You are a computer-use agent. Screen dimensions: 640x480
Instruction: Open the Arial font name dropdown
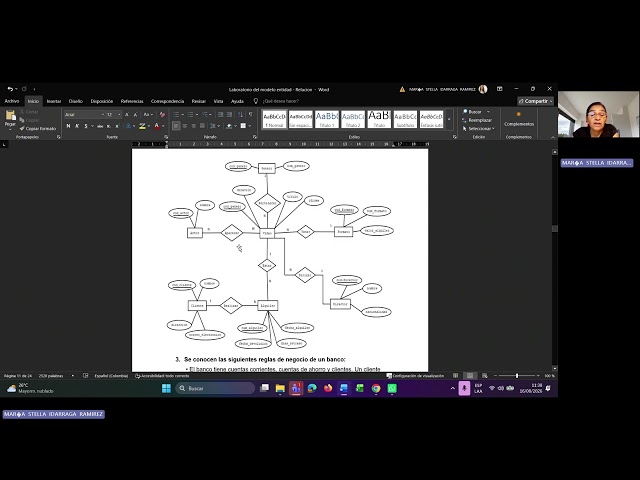point(84,115)
